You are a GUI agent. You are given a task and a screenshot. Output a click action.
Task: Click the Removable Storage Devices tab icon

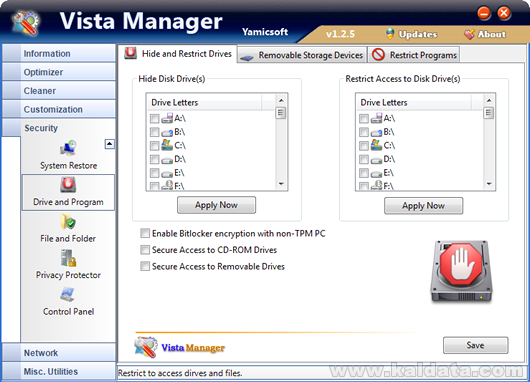[x=247, y=58]
